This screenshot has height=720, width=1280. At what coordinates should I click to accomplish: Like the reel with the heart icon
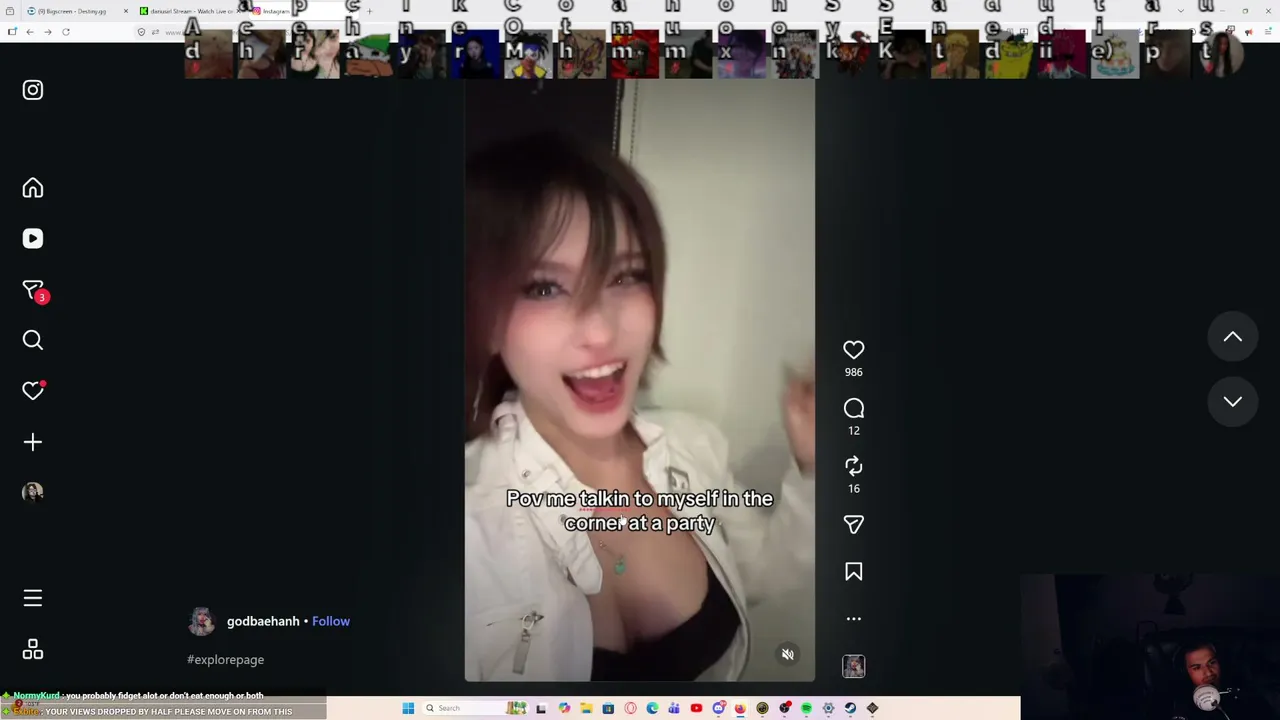tap(853, 350)
